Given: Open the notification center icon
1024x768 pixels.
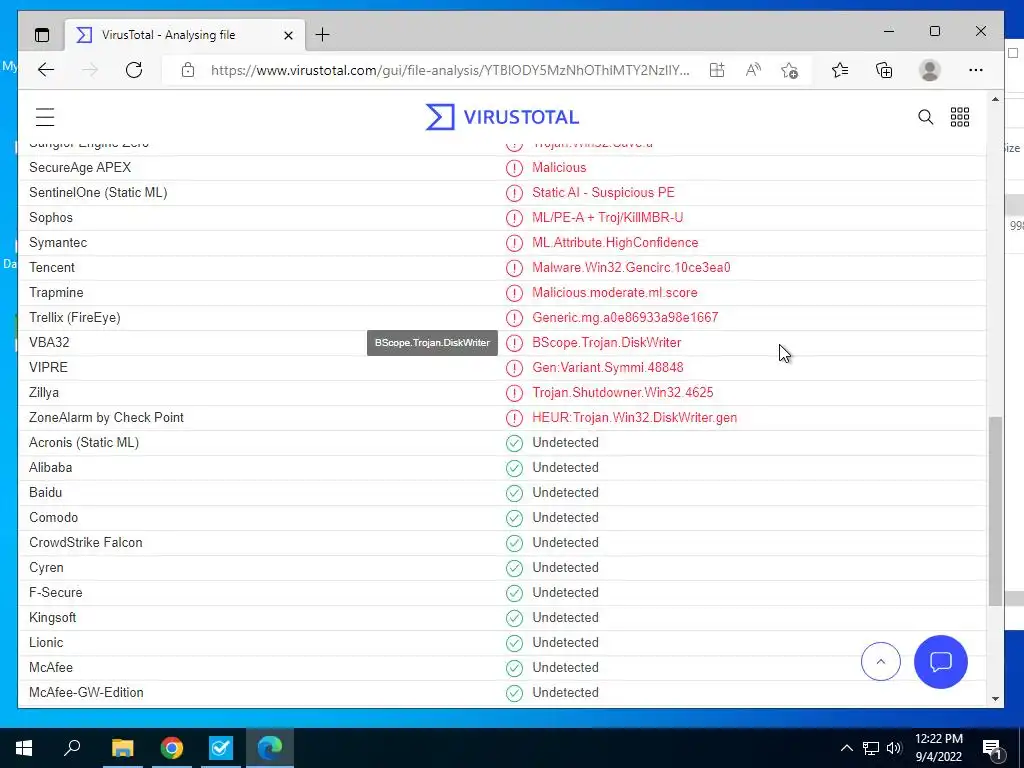Looking at the screenshot, I should 992,748.
